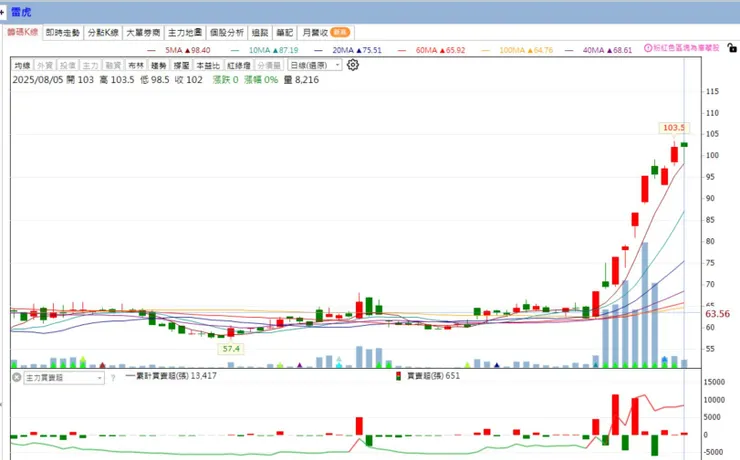Click the 40MA 68.61 legend
Image resolution: width=740 pixels, height=460 pixels.
(598, 50)
